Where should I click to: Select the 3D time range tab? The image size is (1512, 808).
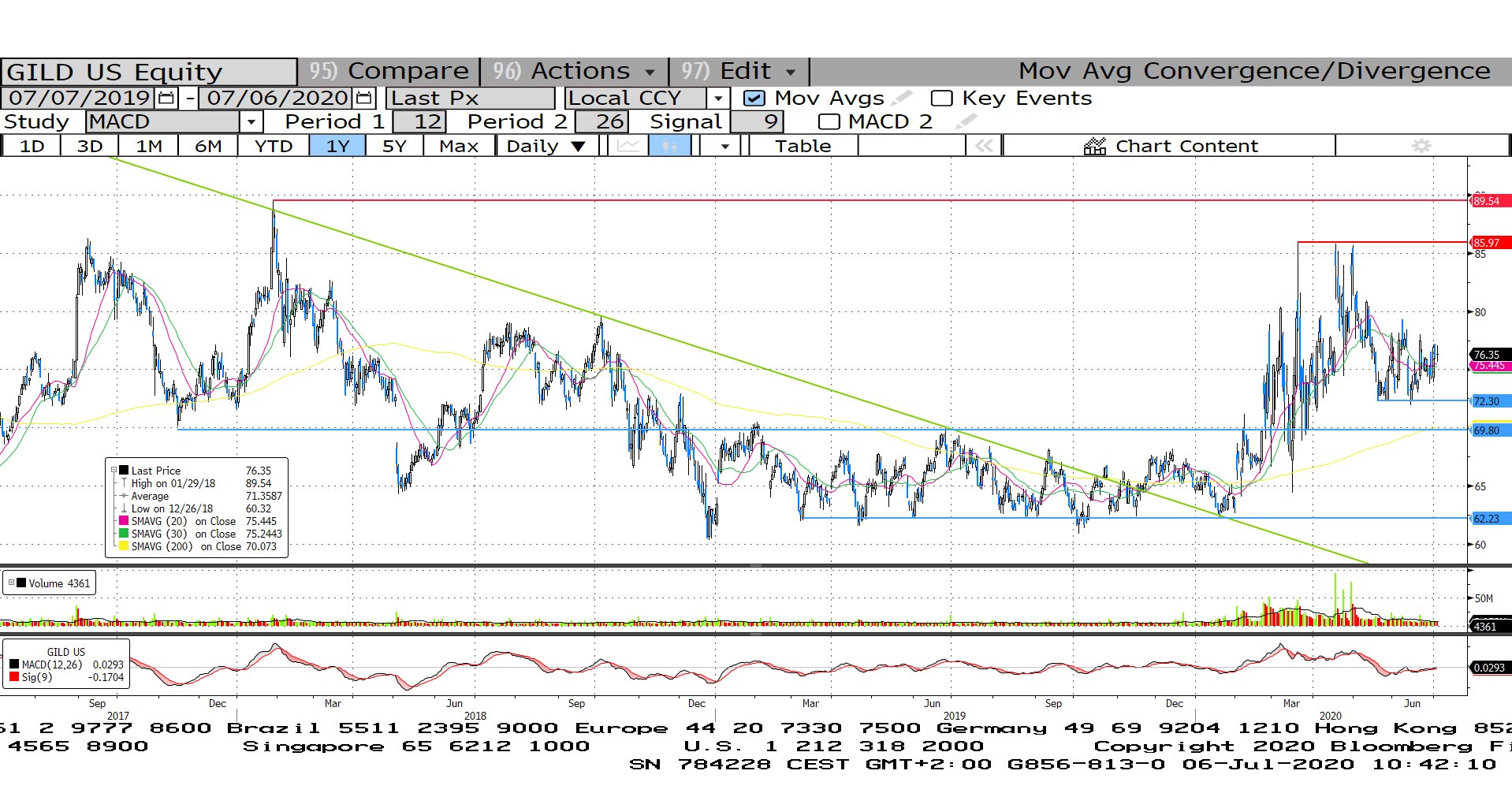90,146
